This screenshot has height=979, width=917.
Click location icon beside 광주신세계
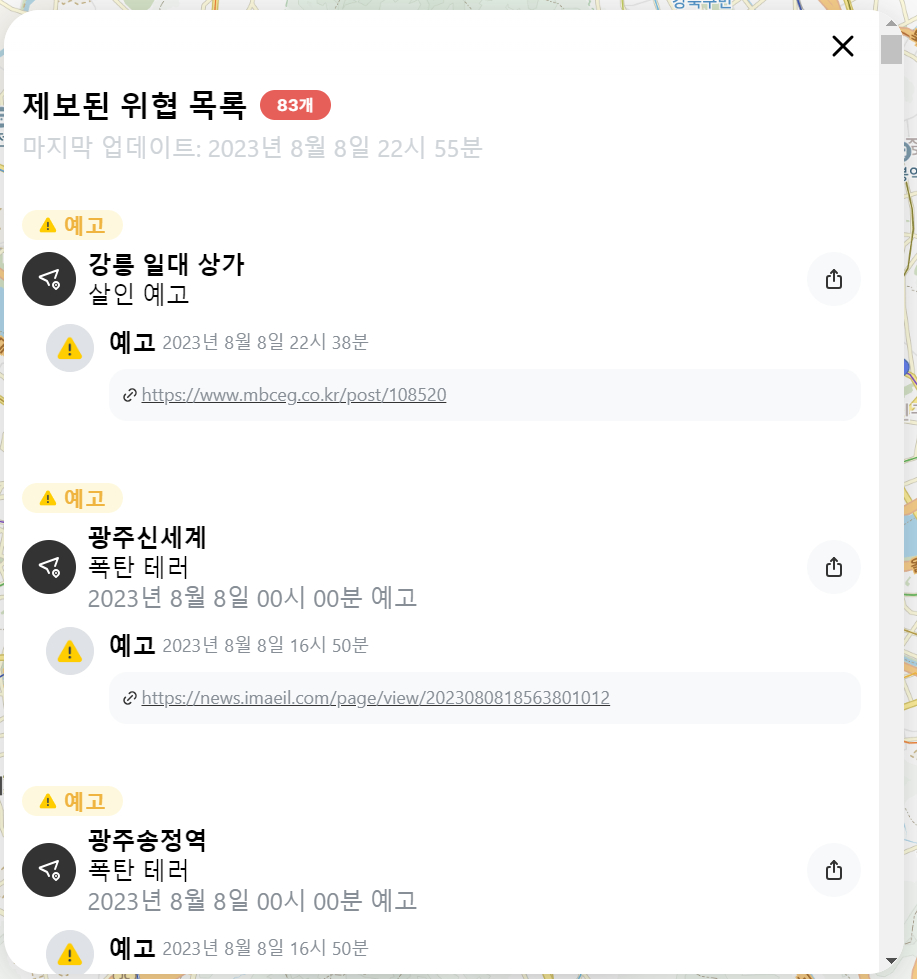pos(49,567)
